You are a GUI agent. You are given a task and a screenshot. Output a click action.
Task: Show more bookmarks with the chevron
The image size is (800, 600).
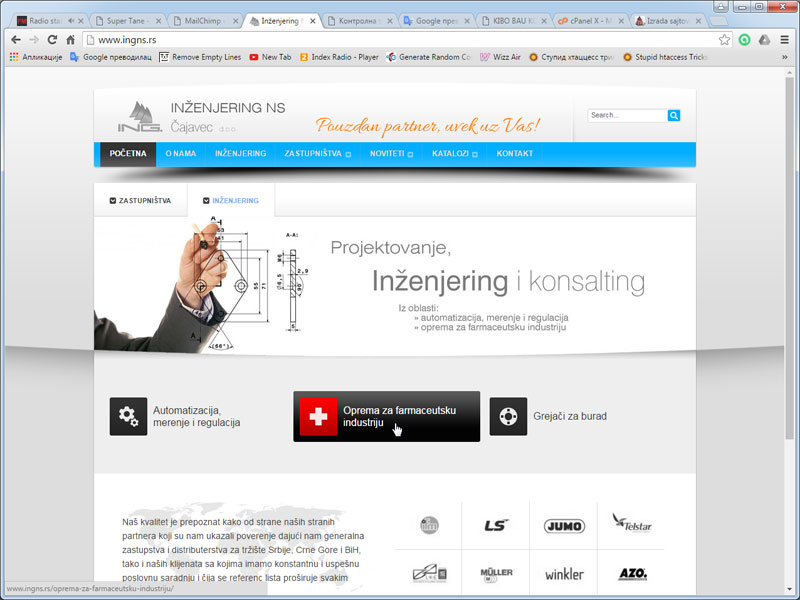click(x=785, y=57)
